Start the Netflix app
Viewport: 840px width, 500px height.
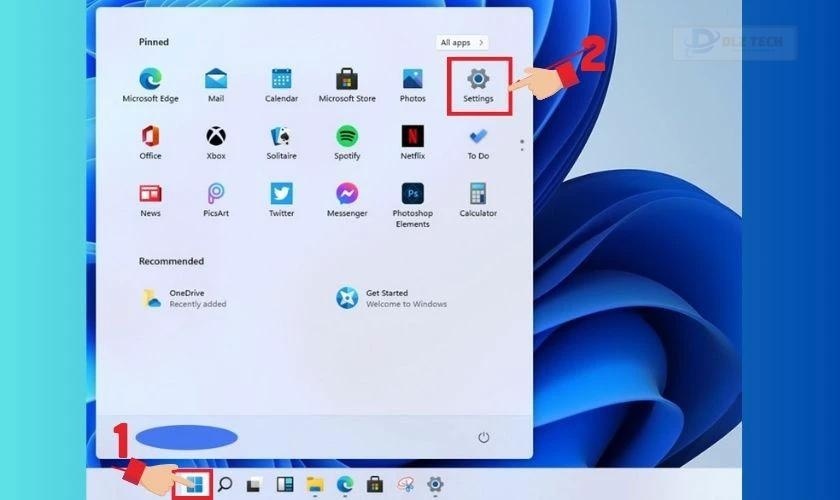(412, 136)
